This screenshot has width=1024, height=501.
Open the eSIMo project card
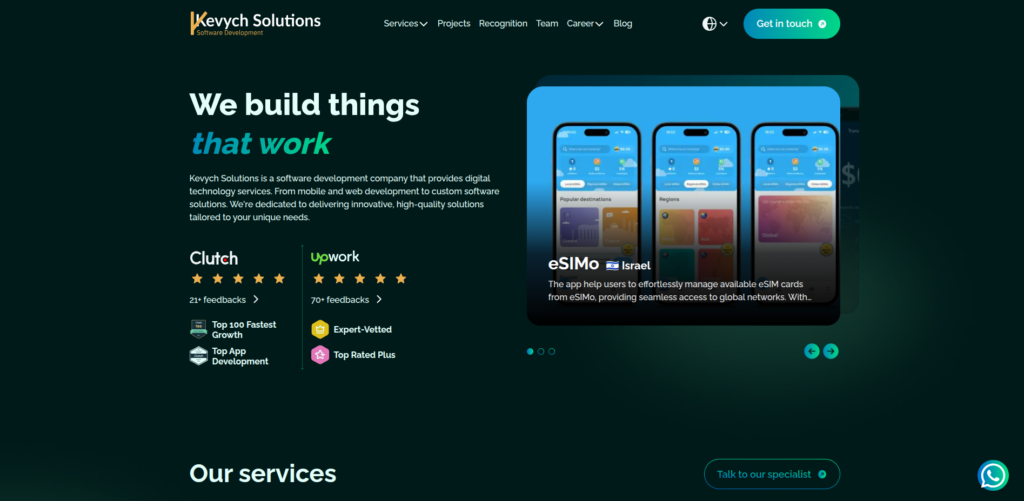click(683, 206)
